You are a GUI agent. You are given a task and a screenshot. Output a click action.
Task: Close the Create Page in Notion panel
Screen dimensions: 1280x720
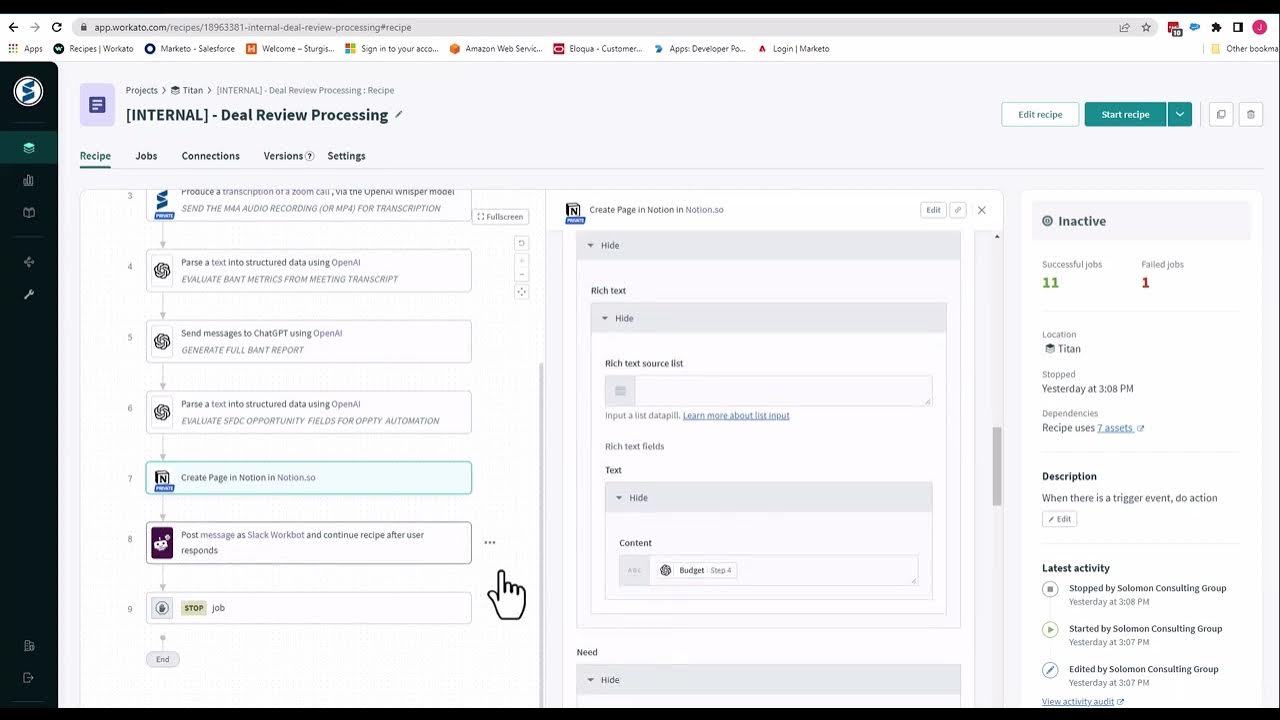[982, 210]
